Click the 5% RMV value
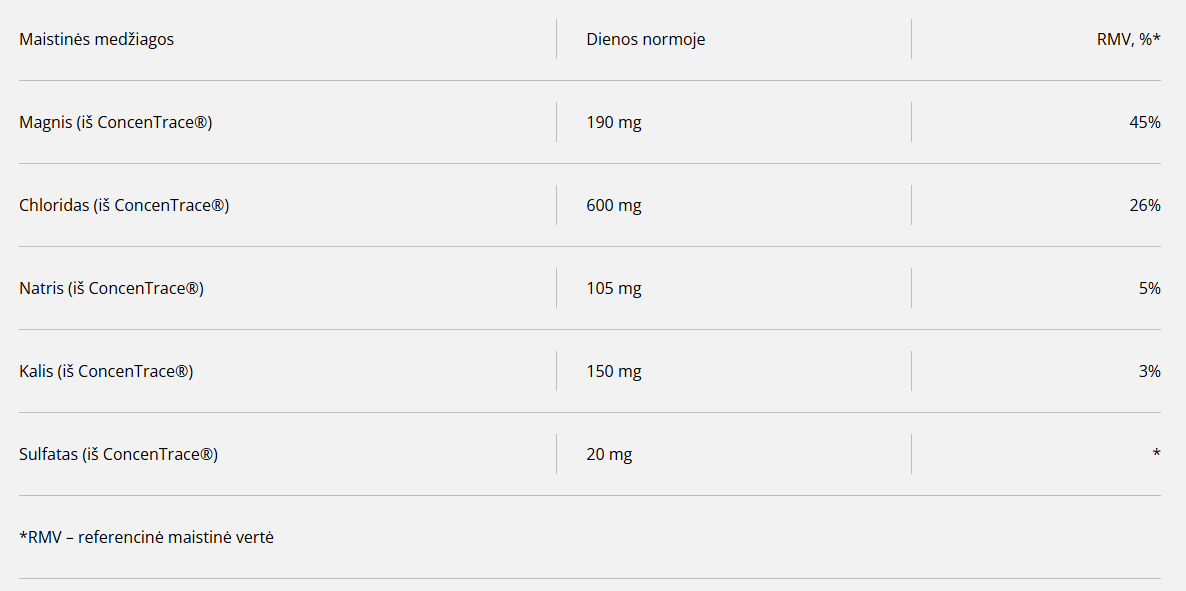The image size is (1186, 591). pyautogui.click(x=1149, y=289)
